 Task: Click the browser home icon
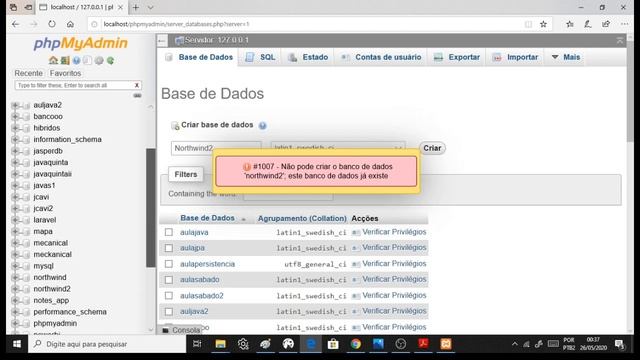point(70,24)
